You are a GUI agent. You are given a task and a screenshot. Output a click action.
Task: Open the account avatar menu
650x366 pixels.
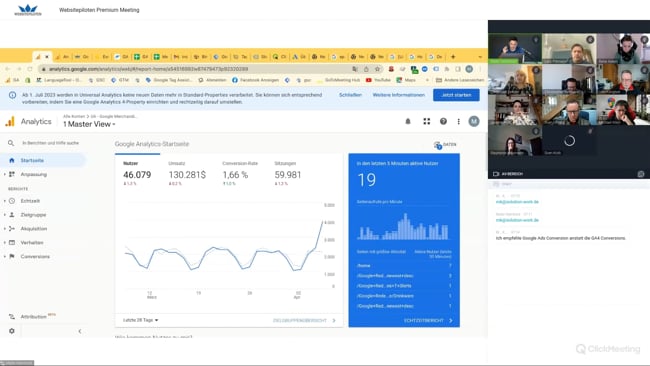[x=474, y=121]
